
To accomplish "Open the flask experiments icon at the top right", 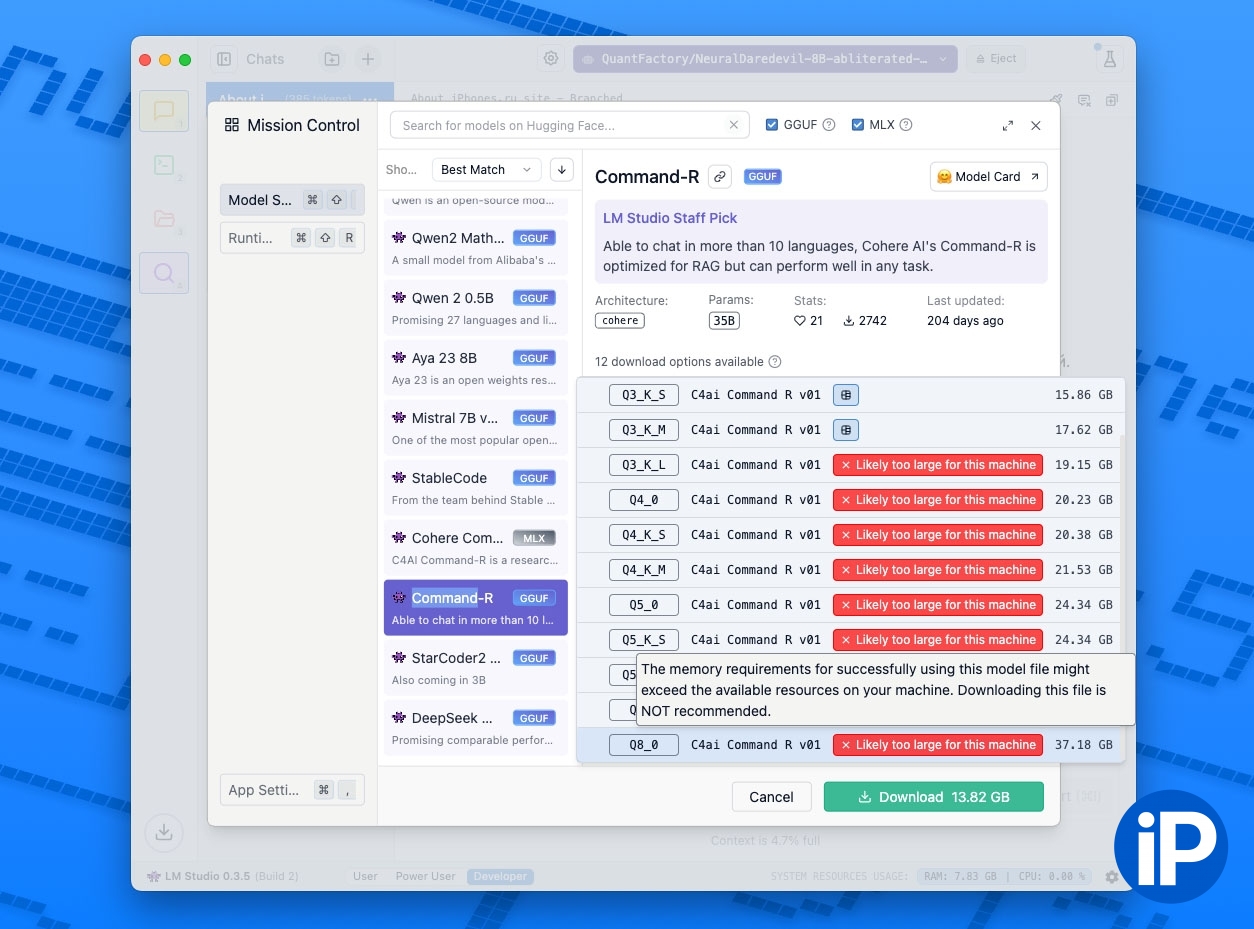I will [x=1109, y=59].
